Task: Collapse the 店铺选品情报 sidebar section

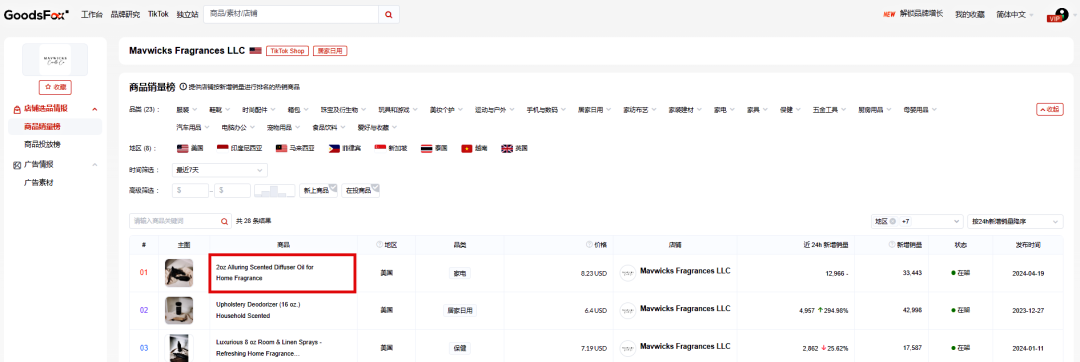Action: click(x=94, y=109)
